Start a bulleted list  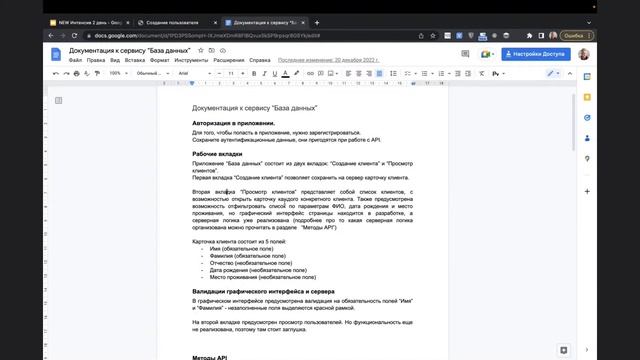[x=424, y=73]
